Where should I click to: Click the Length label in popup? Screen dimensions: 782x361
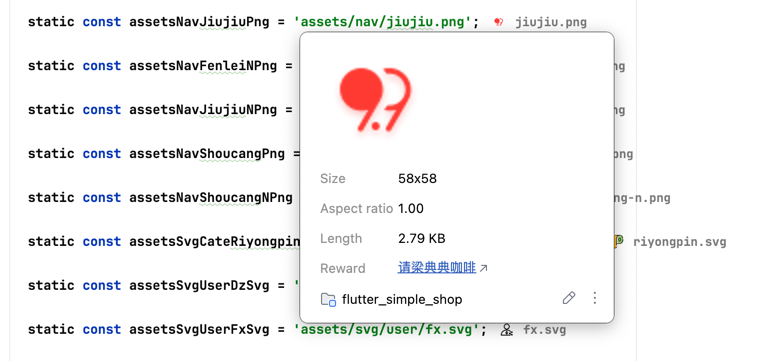[x=341, y=238]
